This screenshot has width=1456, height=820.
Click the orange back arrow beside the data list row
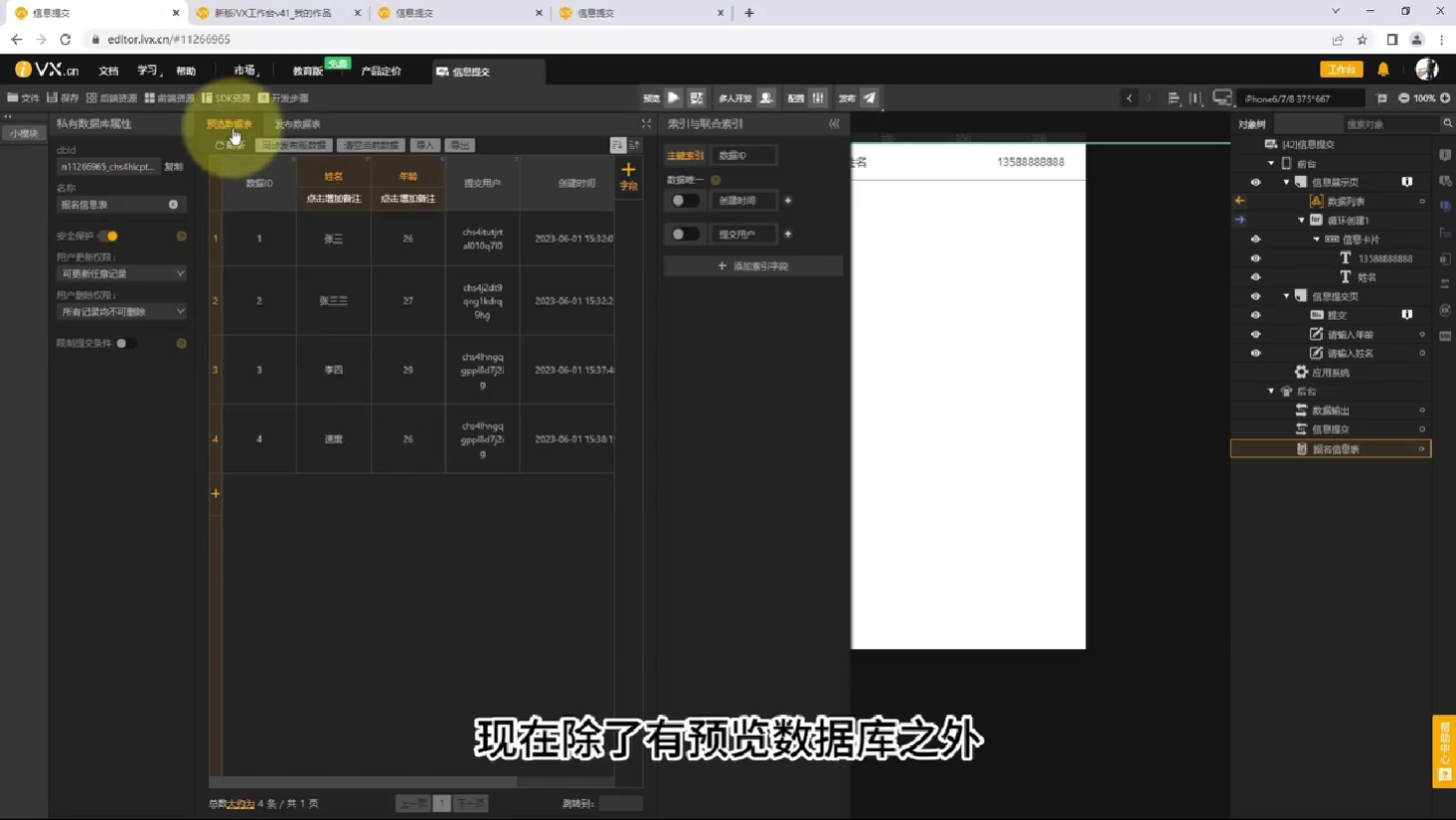tap(1240, 201)
